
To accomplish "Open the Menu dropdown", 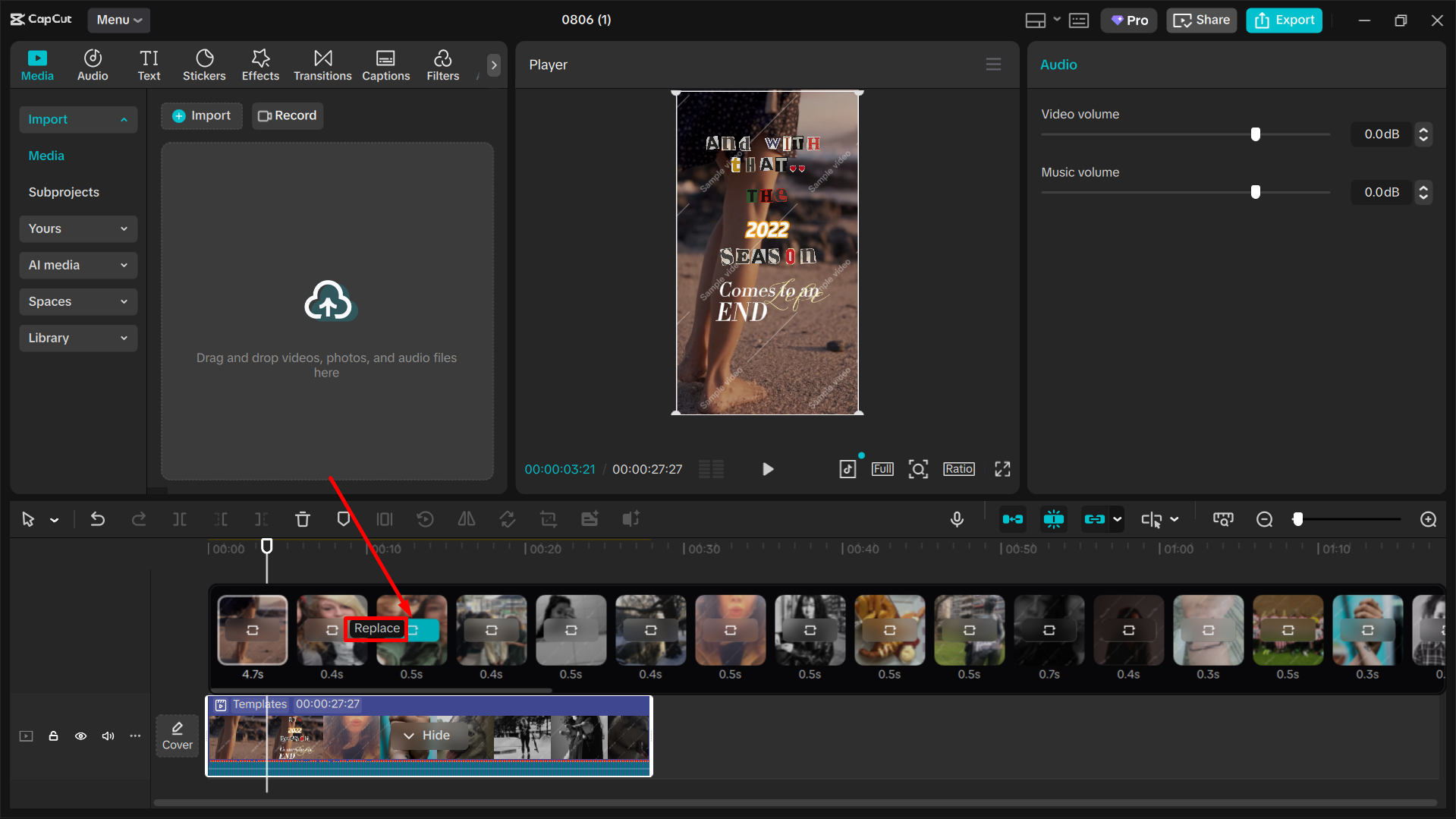I will point(118,20).
